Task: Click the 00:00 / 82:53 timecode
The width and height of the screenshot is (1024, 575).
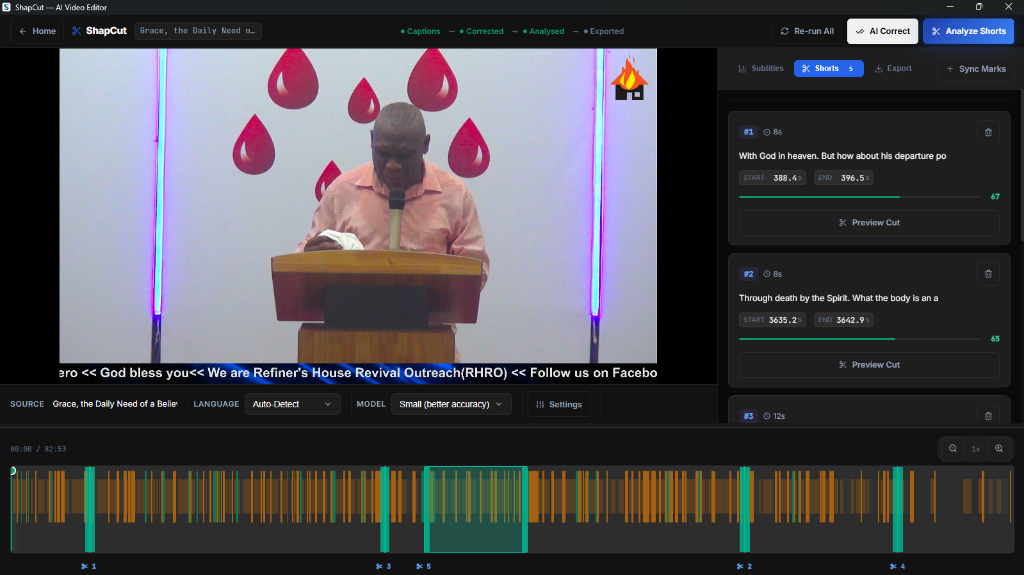Action: tap(38, 449)
